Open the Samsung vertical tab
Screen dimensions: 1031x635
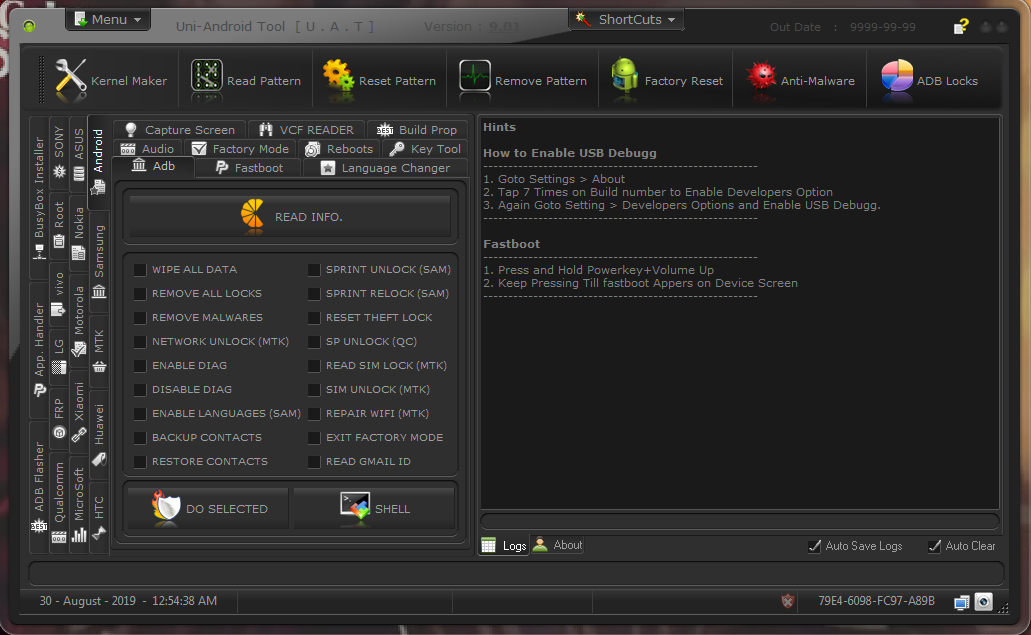[99, 262]
